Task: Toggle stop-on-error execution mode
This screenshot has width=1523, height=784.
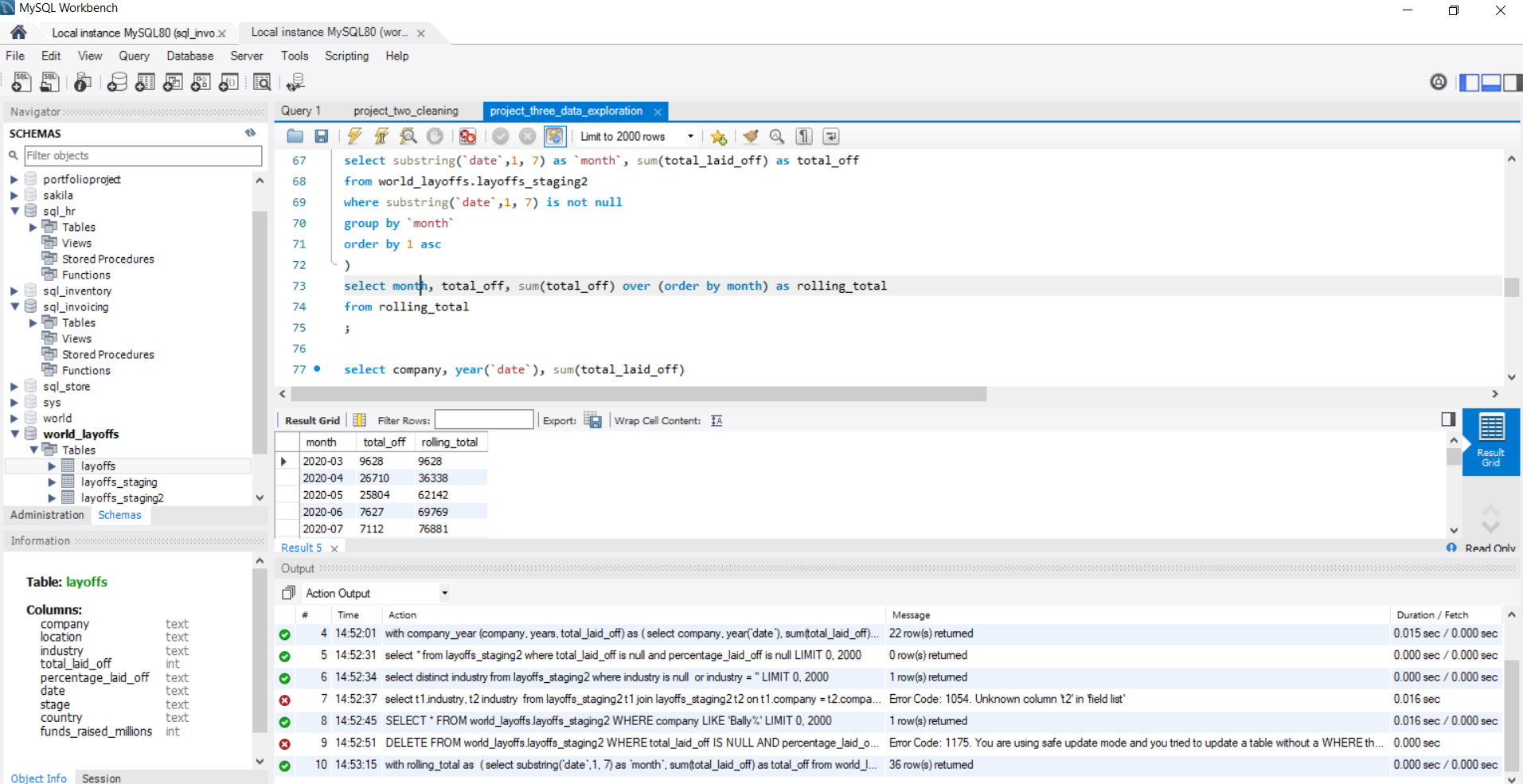Action: coord(467,136)
